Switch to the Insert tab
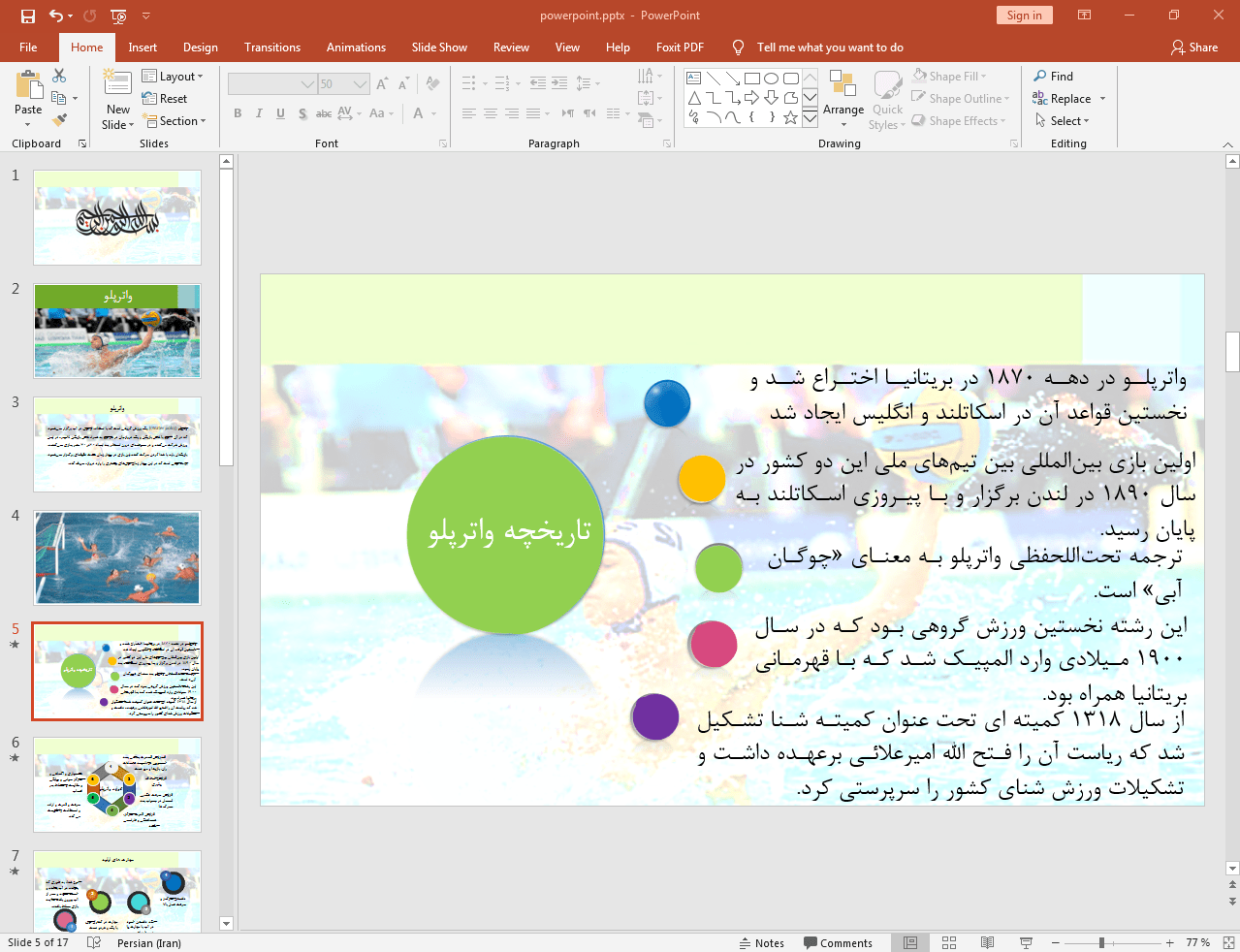Image resolution: width=1240 pixels, height=952 pixels. tap(143, 48)
